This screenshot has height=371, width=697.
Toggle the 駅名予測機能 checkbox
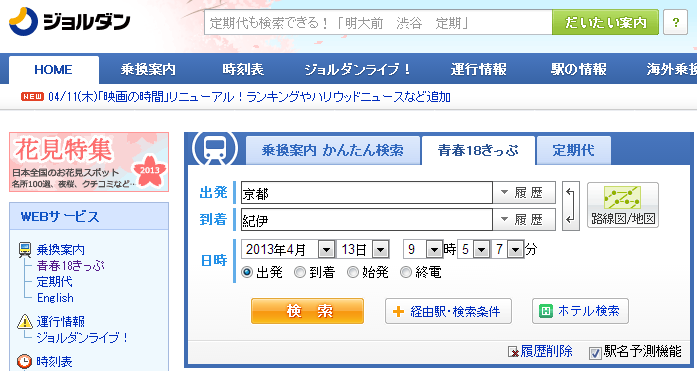click(595, 353)
